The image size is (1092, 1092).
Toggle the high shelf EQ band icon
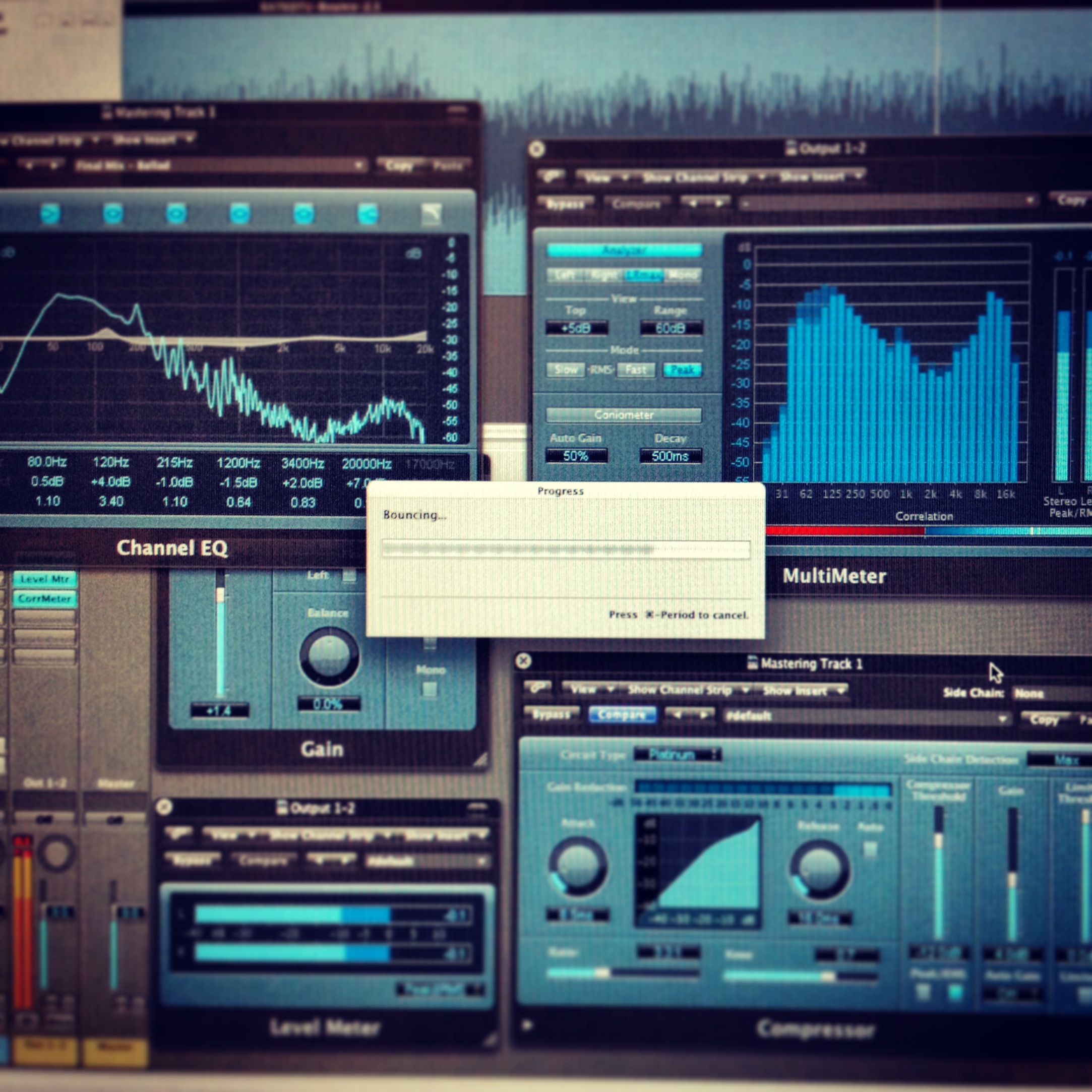tap(368, 214)
